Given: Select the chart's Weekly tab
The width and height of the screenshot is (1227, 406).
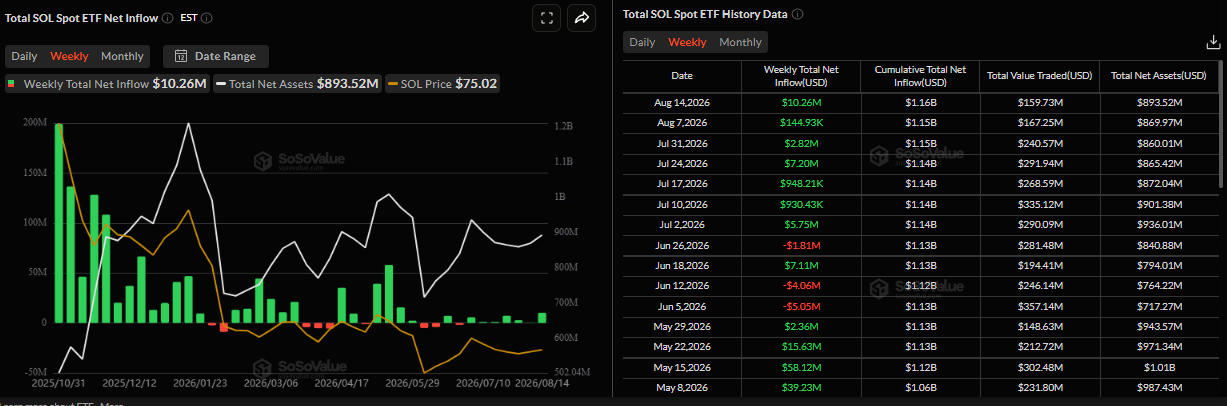Looking at the screenshot, I should (69, 56).
